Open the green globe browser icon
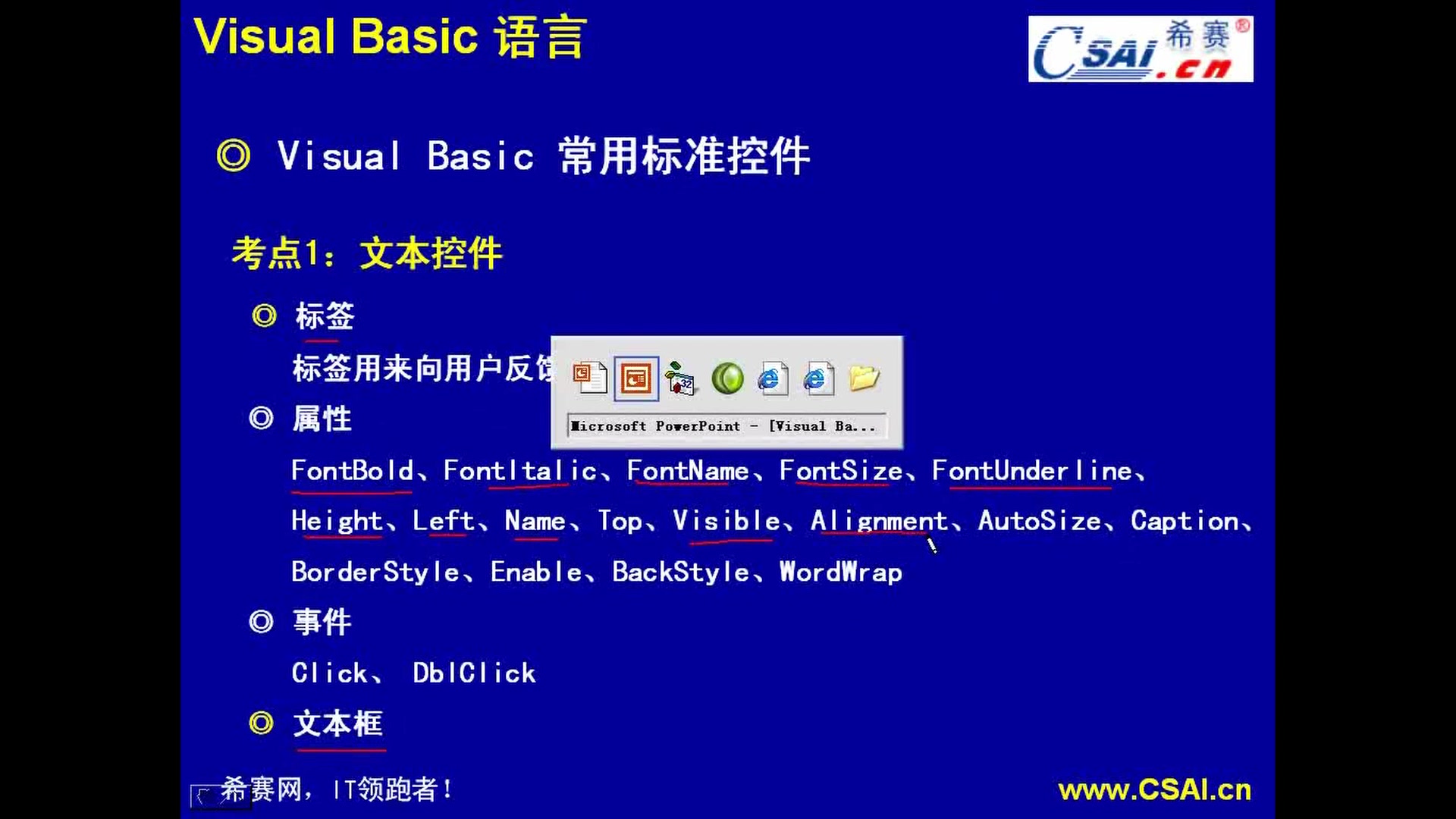This screenshot has width=1456, height=819. click(727, 378)
